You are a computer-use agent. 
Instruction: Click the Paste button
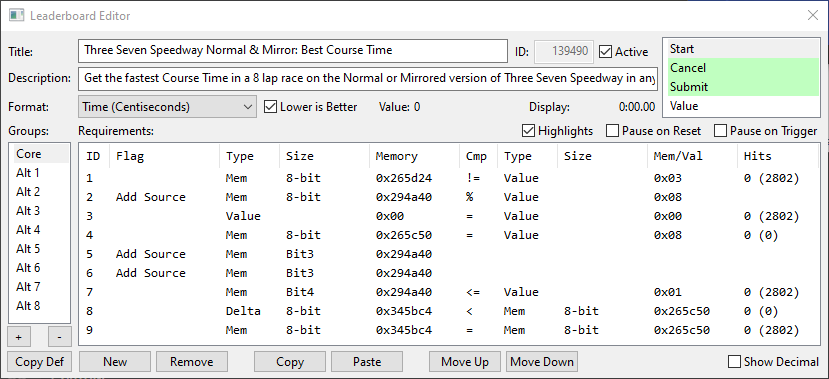coord(367,362)
